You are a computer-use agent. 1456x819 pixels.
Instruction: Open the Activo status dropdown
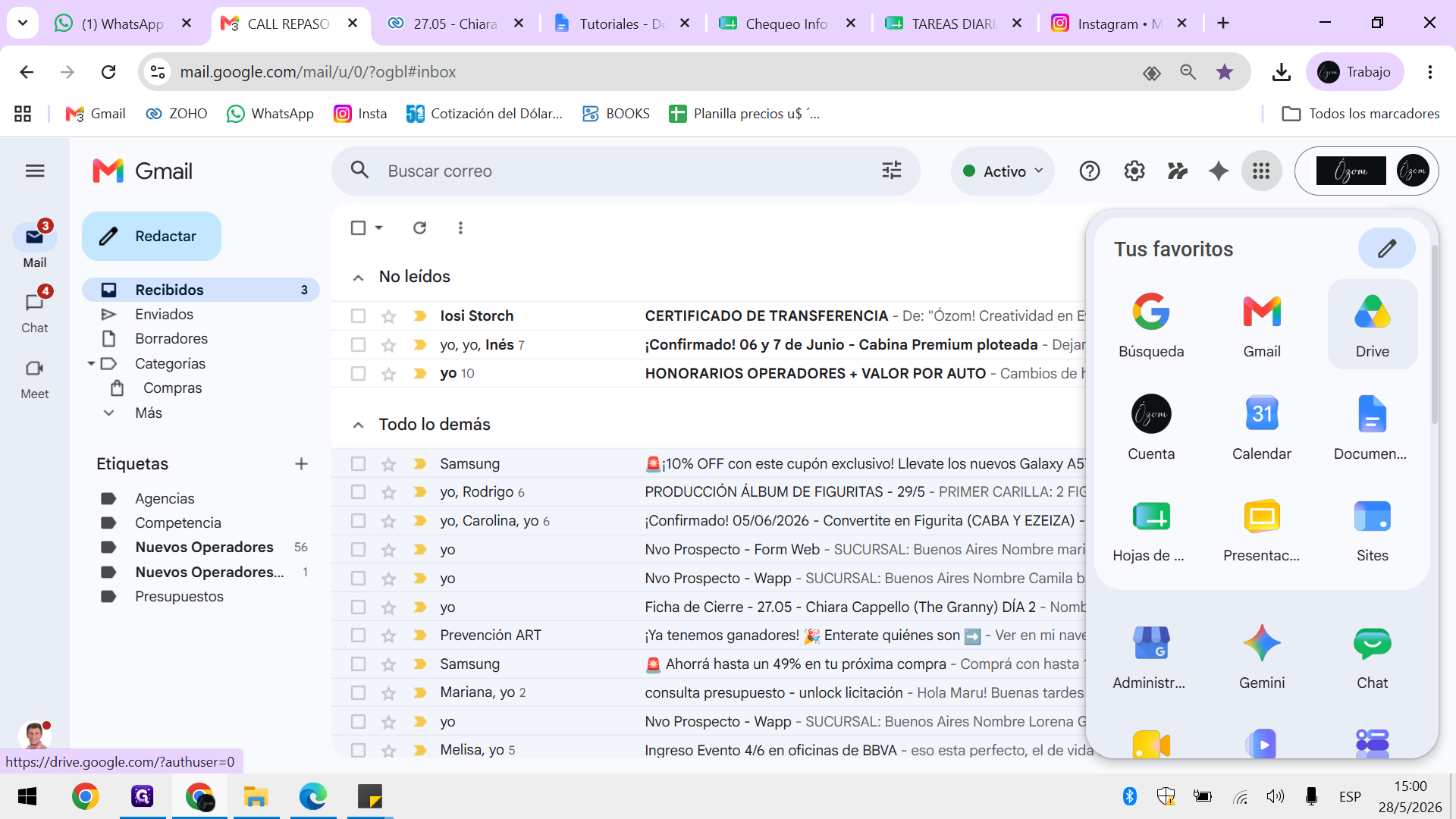(x=1003, y=171)
